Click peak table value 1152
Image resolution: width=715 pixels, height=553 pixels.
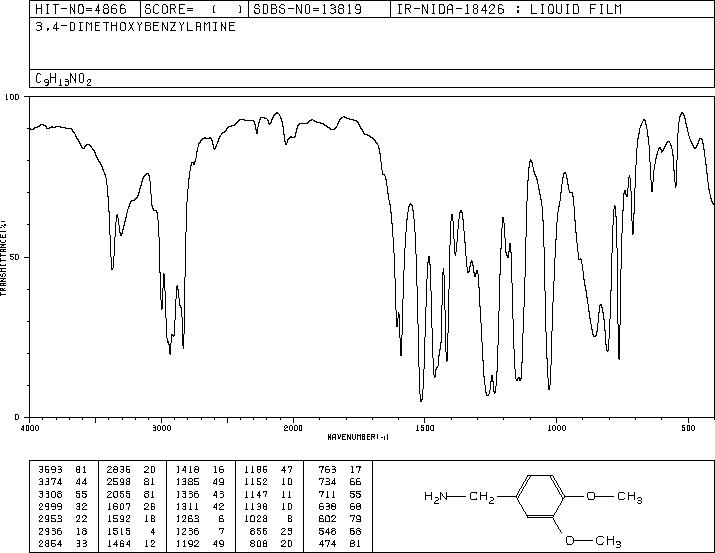[x=256, y=482]
